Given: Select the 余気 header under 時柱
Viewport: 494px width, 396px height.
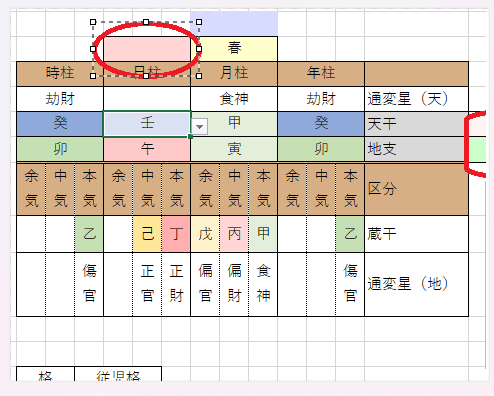Looking at the screenshot, I should pos(31,189).
